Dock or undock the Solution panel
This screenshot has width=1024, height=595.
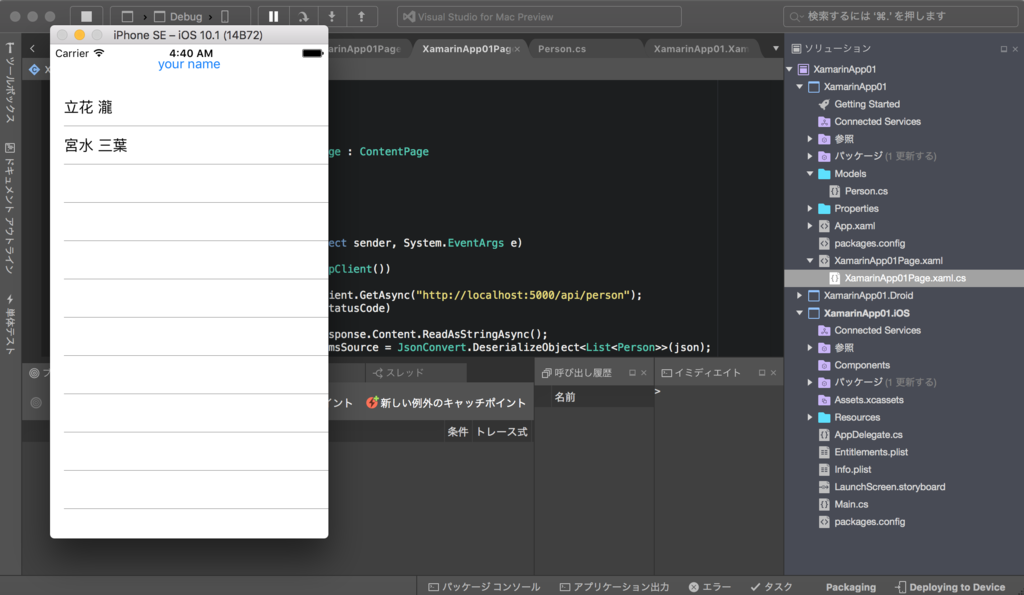pos(1004,49)
